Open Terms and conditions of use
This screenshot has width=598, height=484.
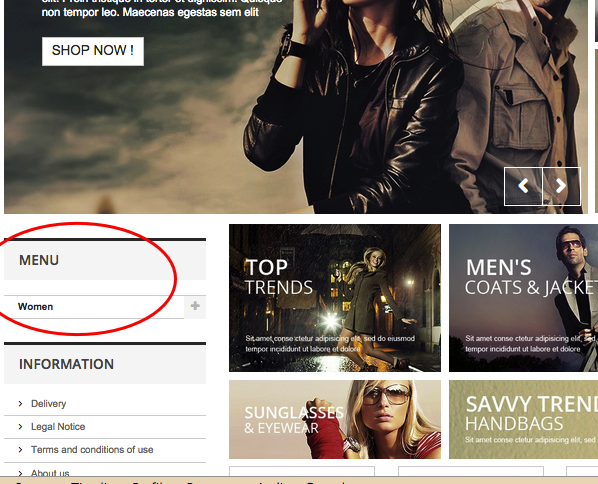pos(92,450)
